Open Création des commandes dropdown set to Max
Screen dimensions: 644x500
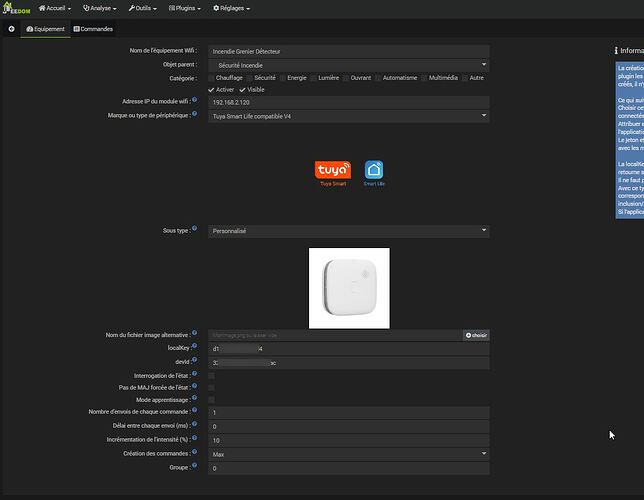[x=348, y=454]
